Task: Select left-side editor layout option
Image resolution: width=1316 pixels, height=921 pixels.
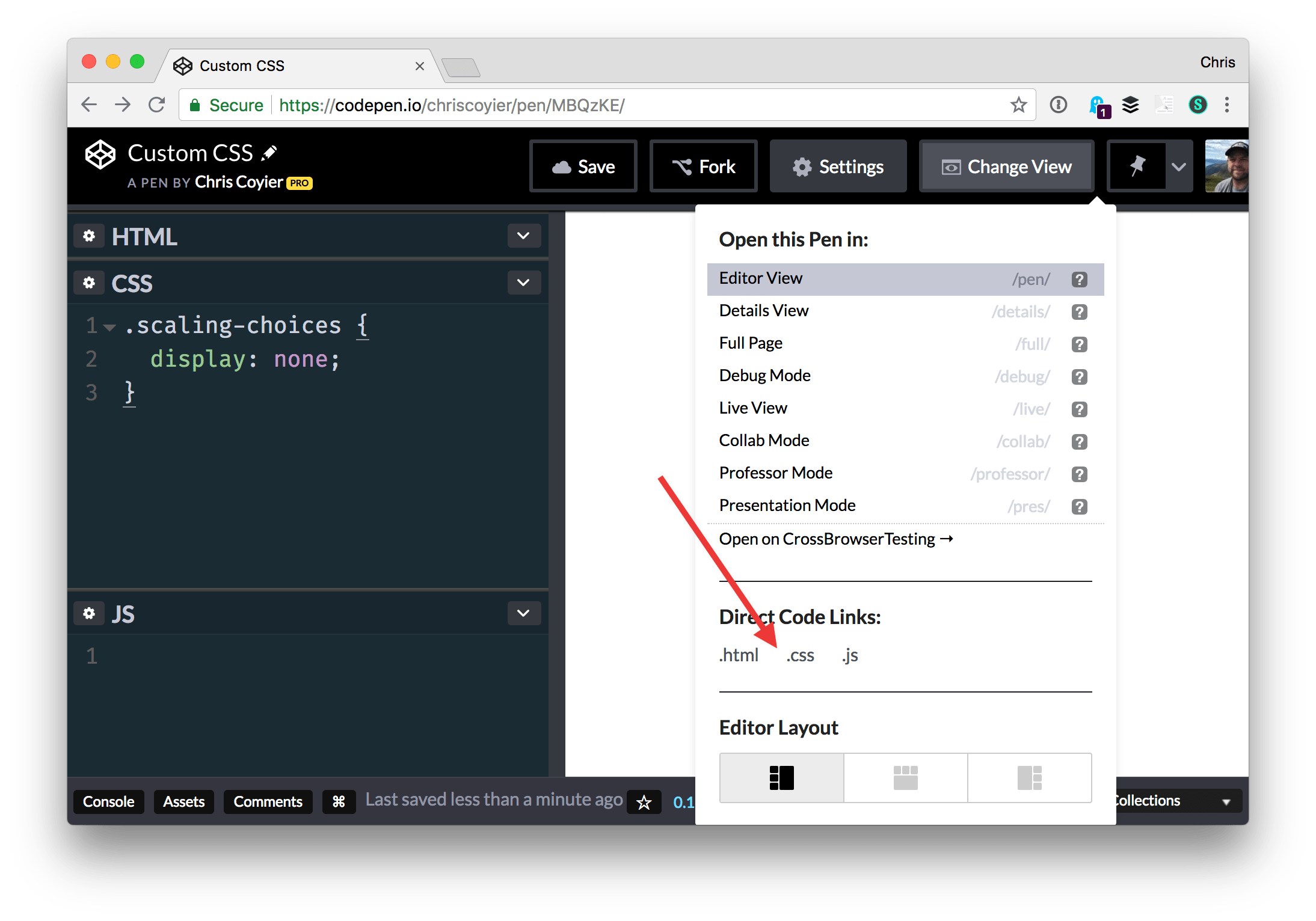Action: click(781, 778)
